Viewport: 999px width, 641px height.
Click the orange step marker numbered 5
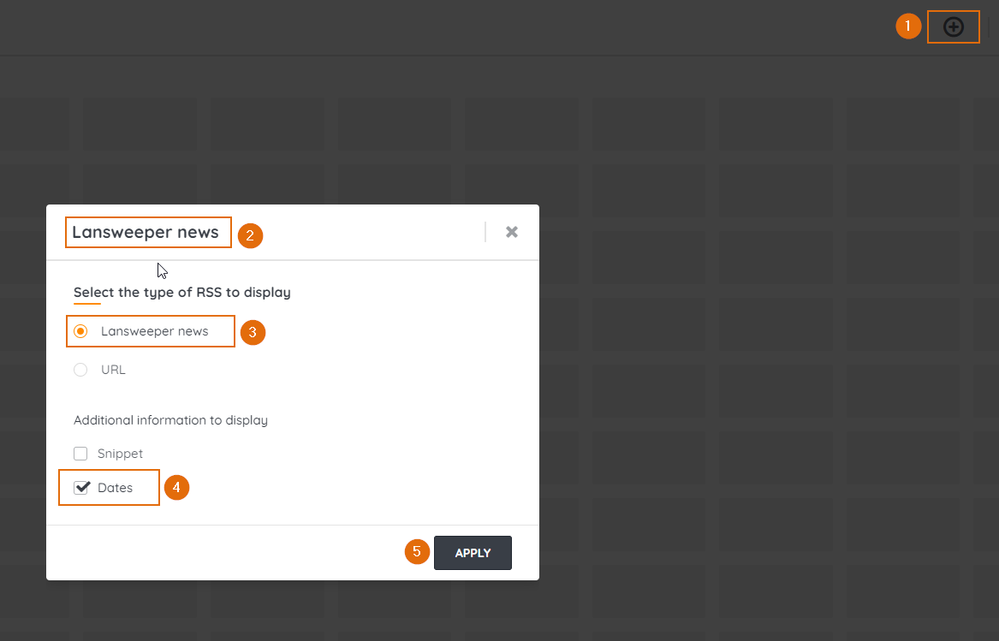click(417, 552)
